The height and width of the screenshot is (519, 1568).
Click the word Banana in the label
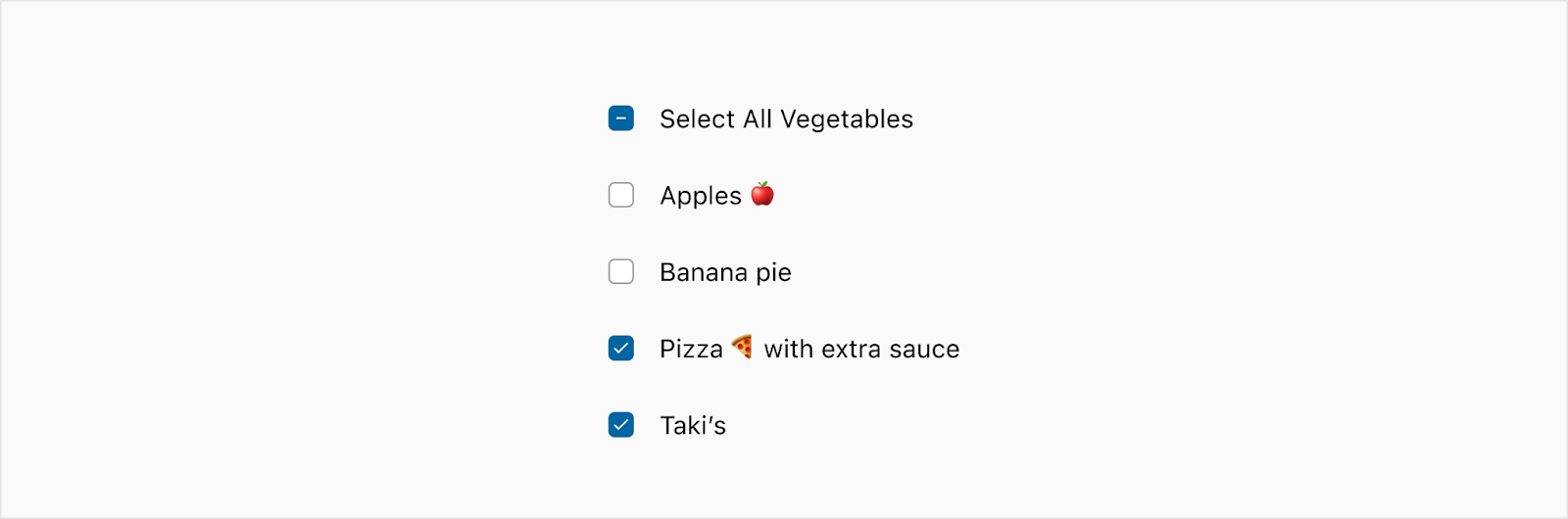(704, 272)
